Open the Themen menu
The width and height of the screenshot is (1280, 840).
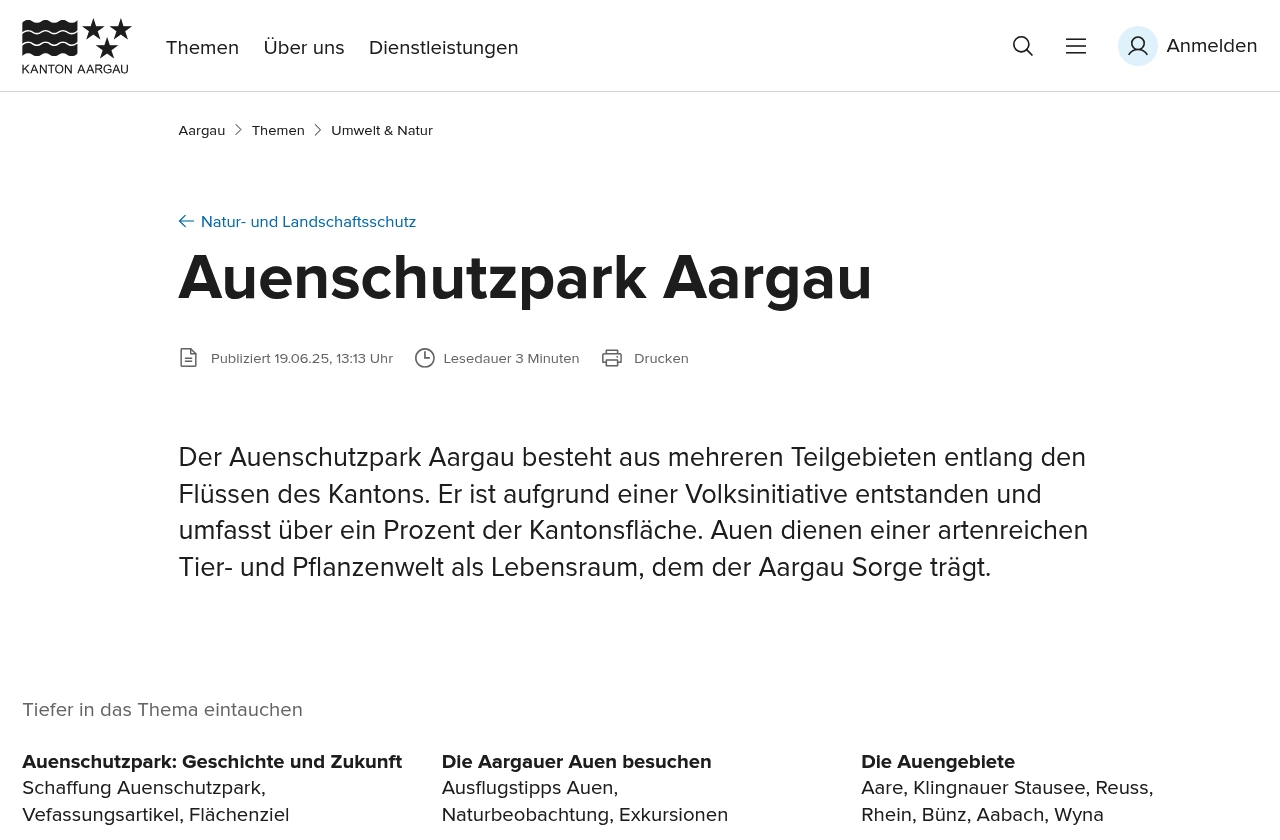[x=202, y=47]
